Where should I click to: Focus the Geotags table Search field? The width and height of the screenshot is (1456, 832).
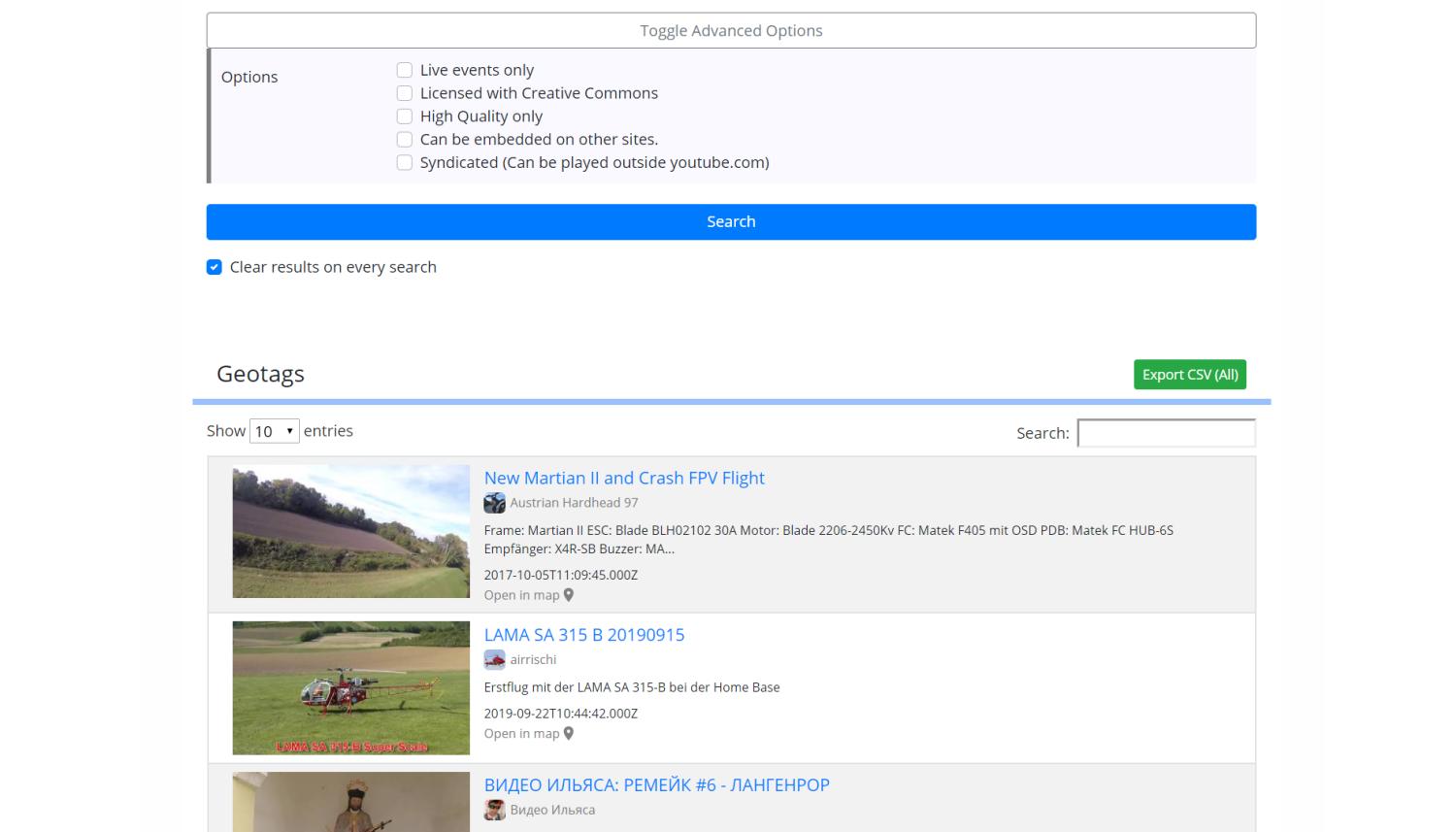1166,433
